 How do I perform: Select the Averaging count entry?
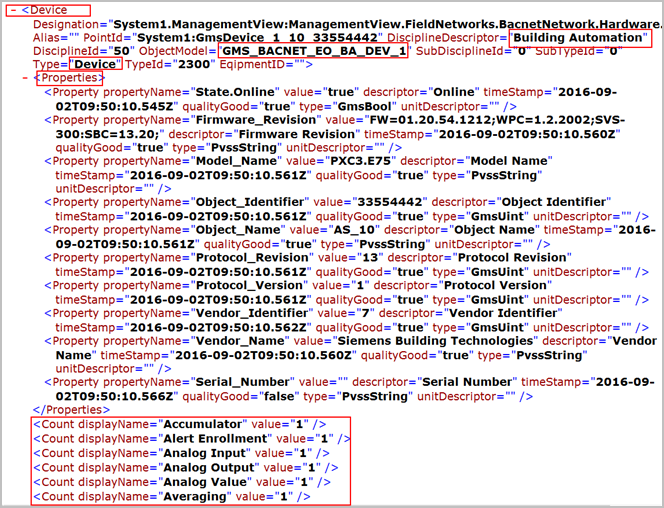tap(172, 496)
